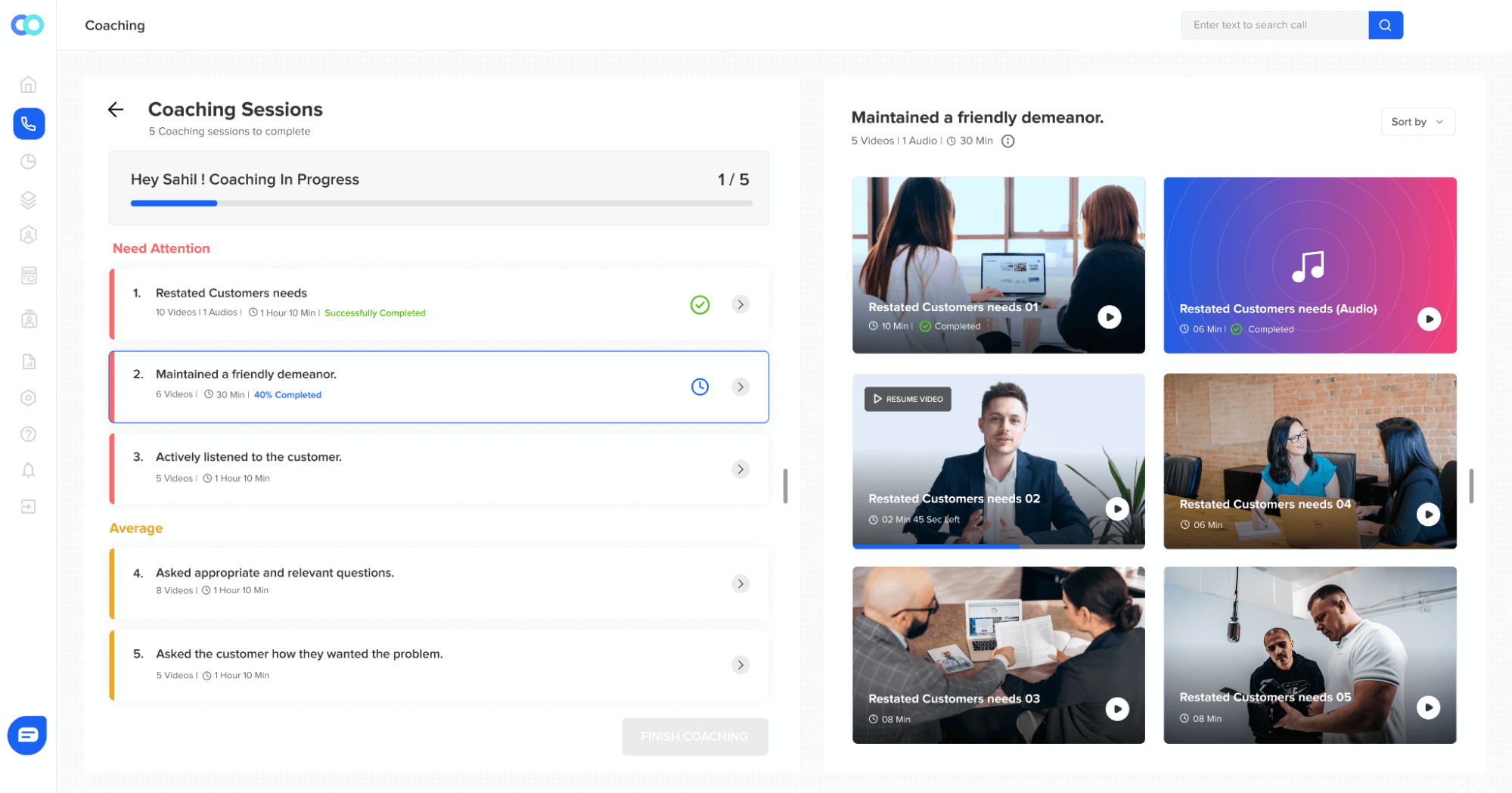This screenshot has width=1512, height=793.
Task: Open the agent profile hexagon icon
Action: 28,235
